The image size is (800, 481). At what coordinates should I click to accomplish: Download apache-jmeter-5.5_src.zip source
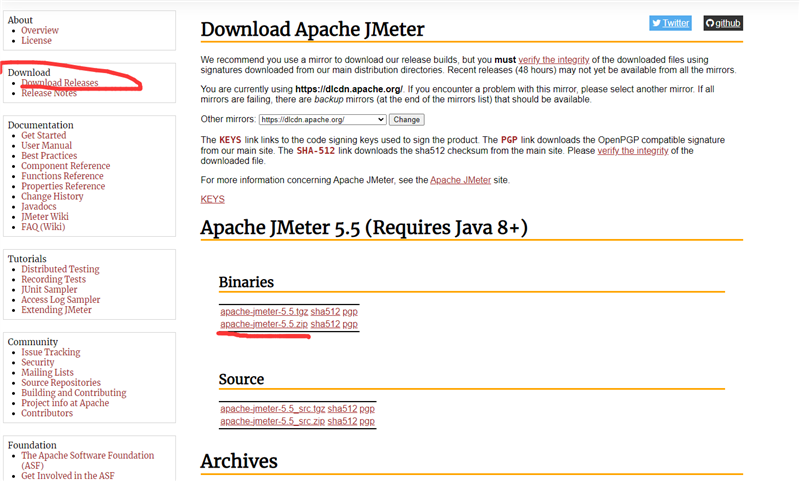coord(272,421)
